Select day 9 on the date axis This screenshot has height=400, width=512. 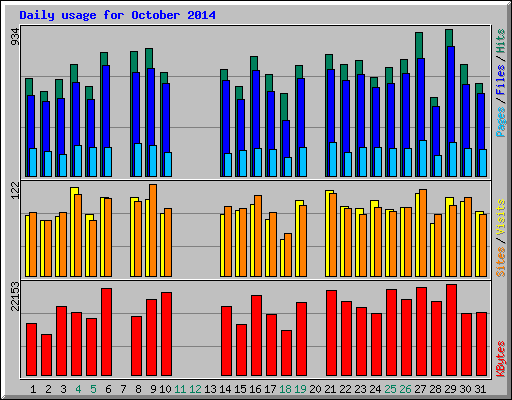click(x=153, y=389)
